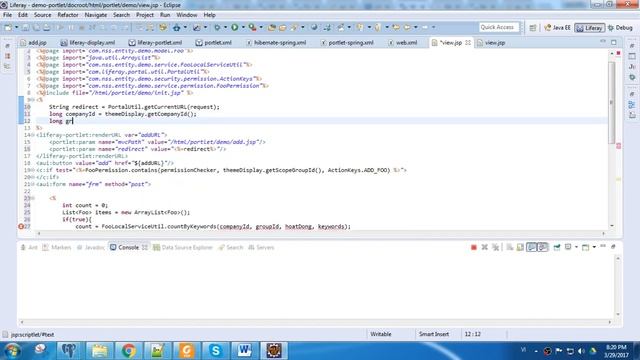Screen dimensions: 640x360
Task: Switch to the Liferay perspective
Action: pos(589,28)
